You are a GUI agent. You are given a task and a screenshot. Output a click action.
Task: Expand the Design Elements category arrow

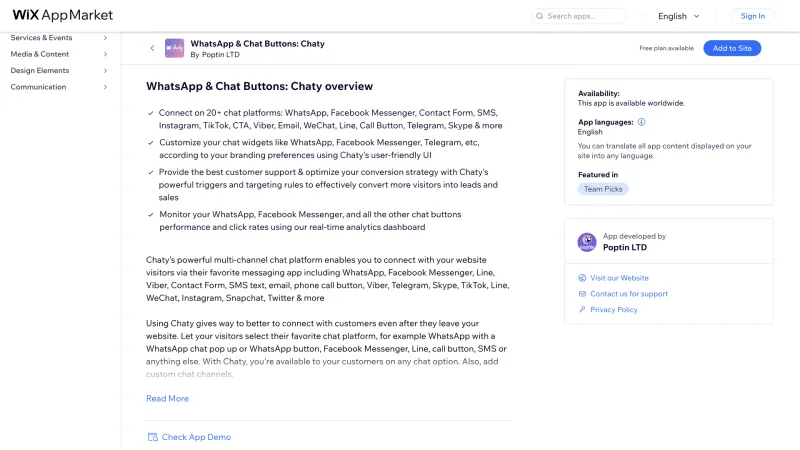pyautogui.click(x=106, y=70)
